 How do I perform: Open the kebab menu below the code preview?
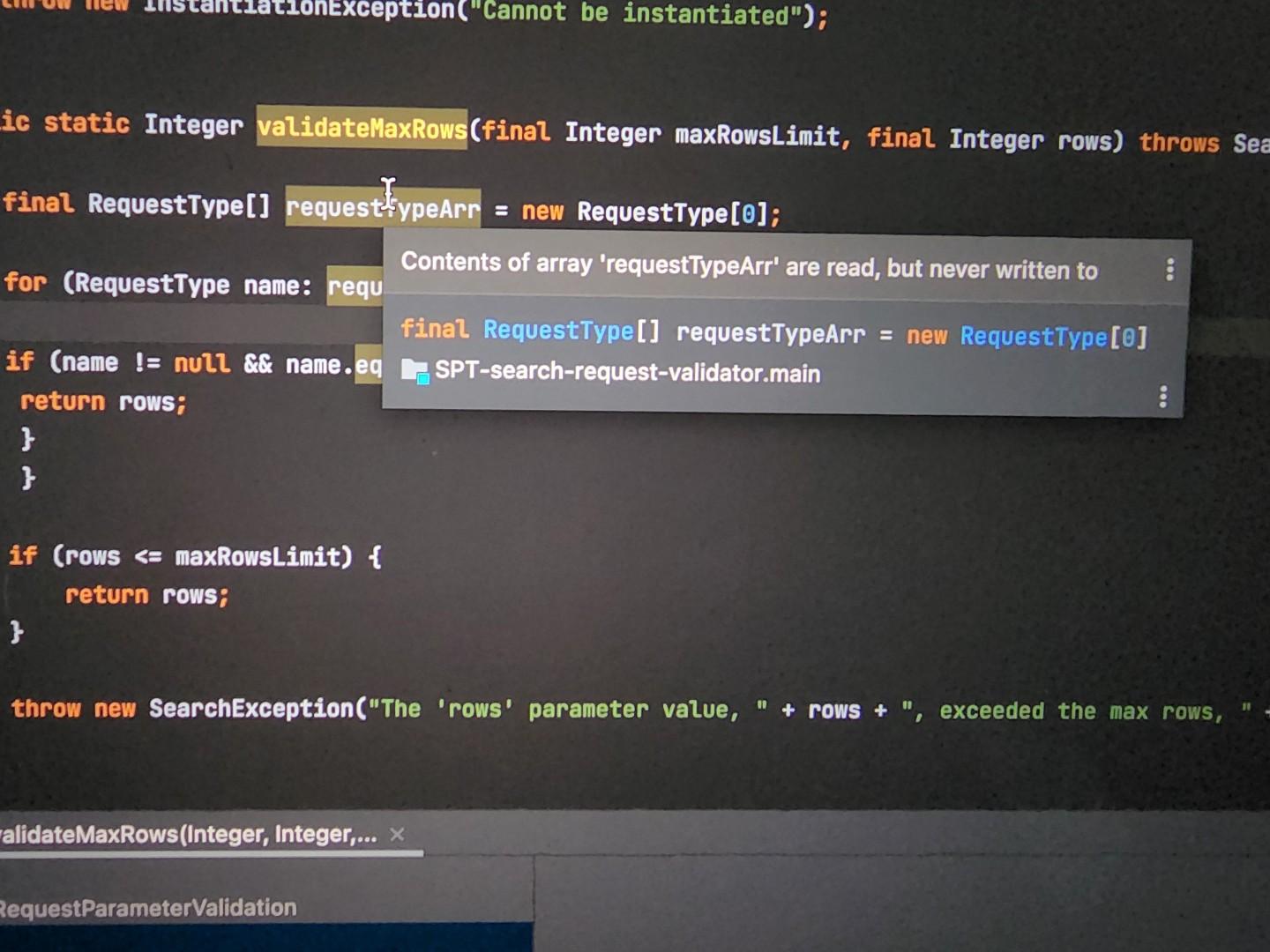[1162, 398]
